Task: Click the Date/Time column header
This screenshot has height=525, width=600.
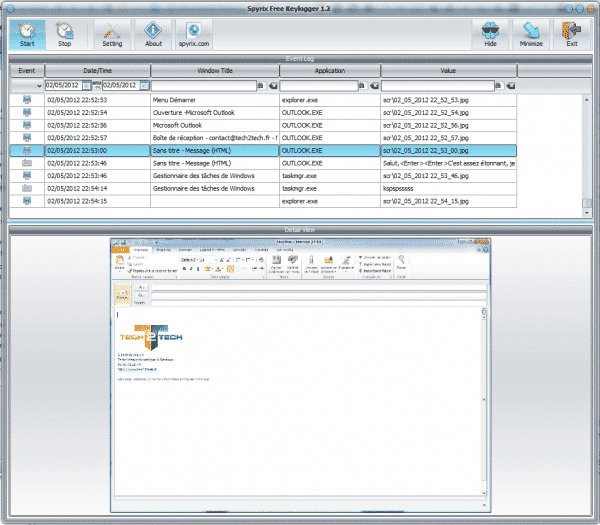Action: (x=97, y=71)
